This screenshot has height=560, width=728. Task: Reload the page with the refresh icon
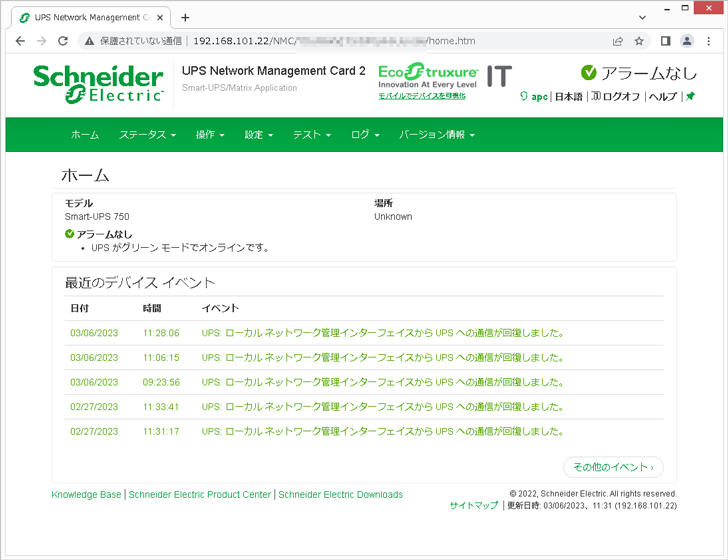point(63,41)
